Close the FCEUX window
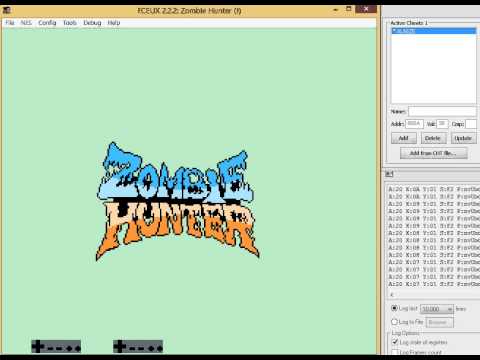 [366, 9]
